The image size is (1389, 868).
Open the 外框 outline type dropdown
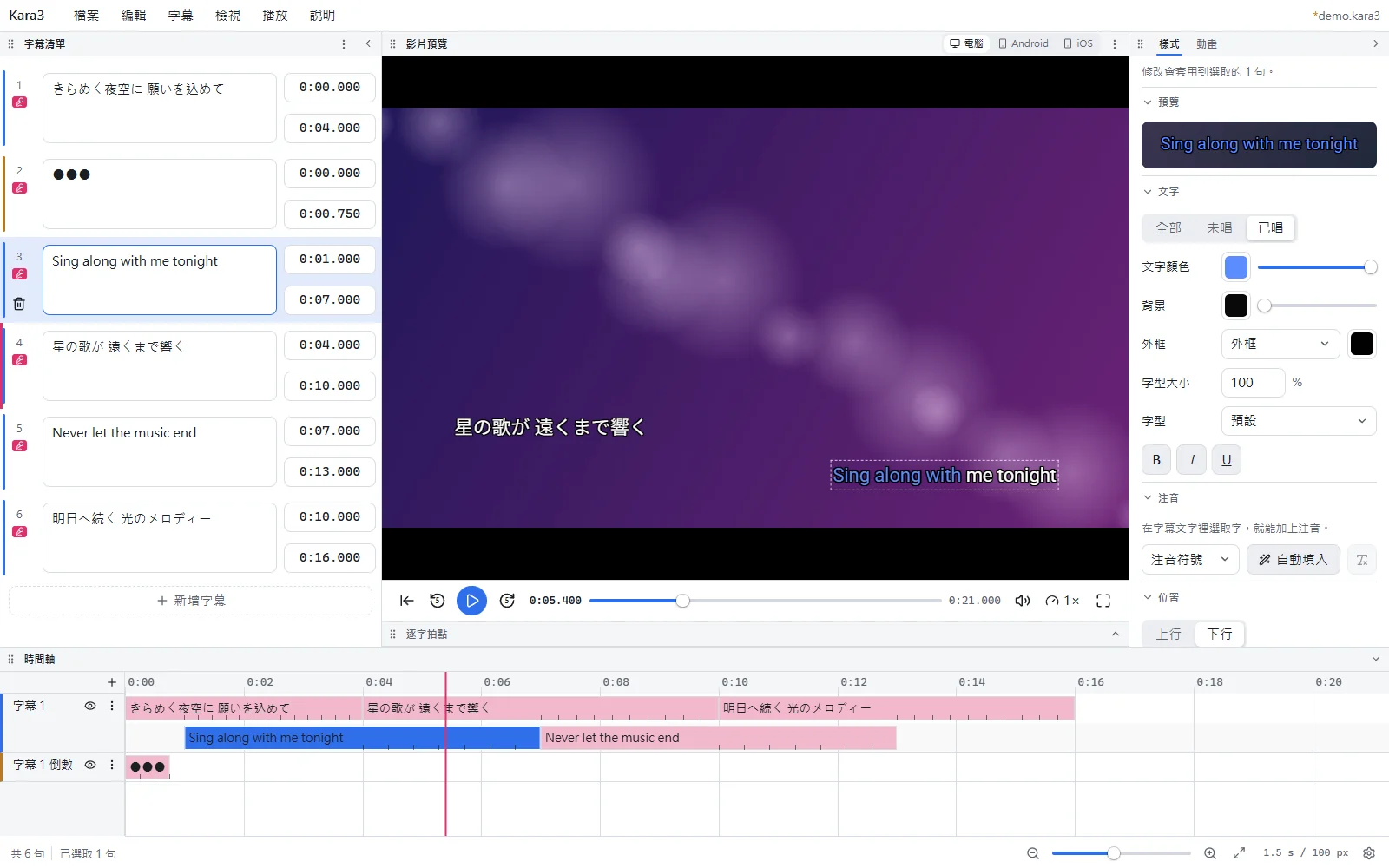1280,344
